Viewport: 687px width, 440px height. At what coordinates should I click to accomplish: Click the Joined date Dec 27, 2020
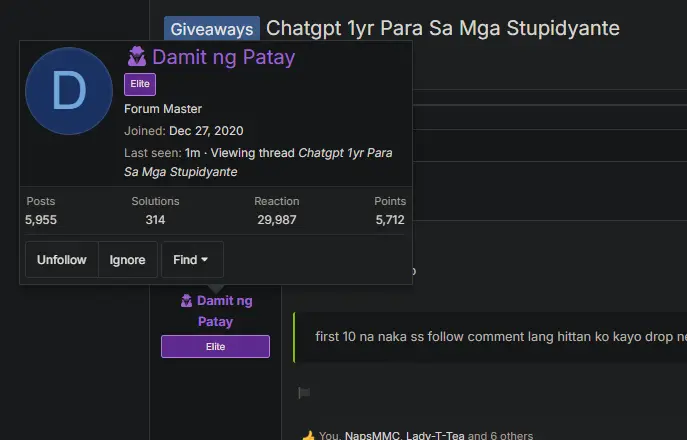(206, 131)
